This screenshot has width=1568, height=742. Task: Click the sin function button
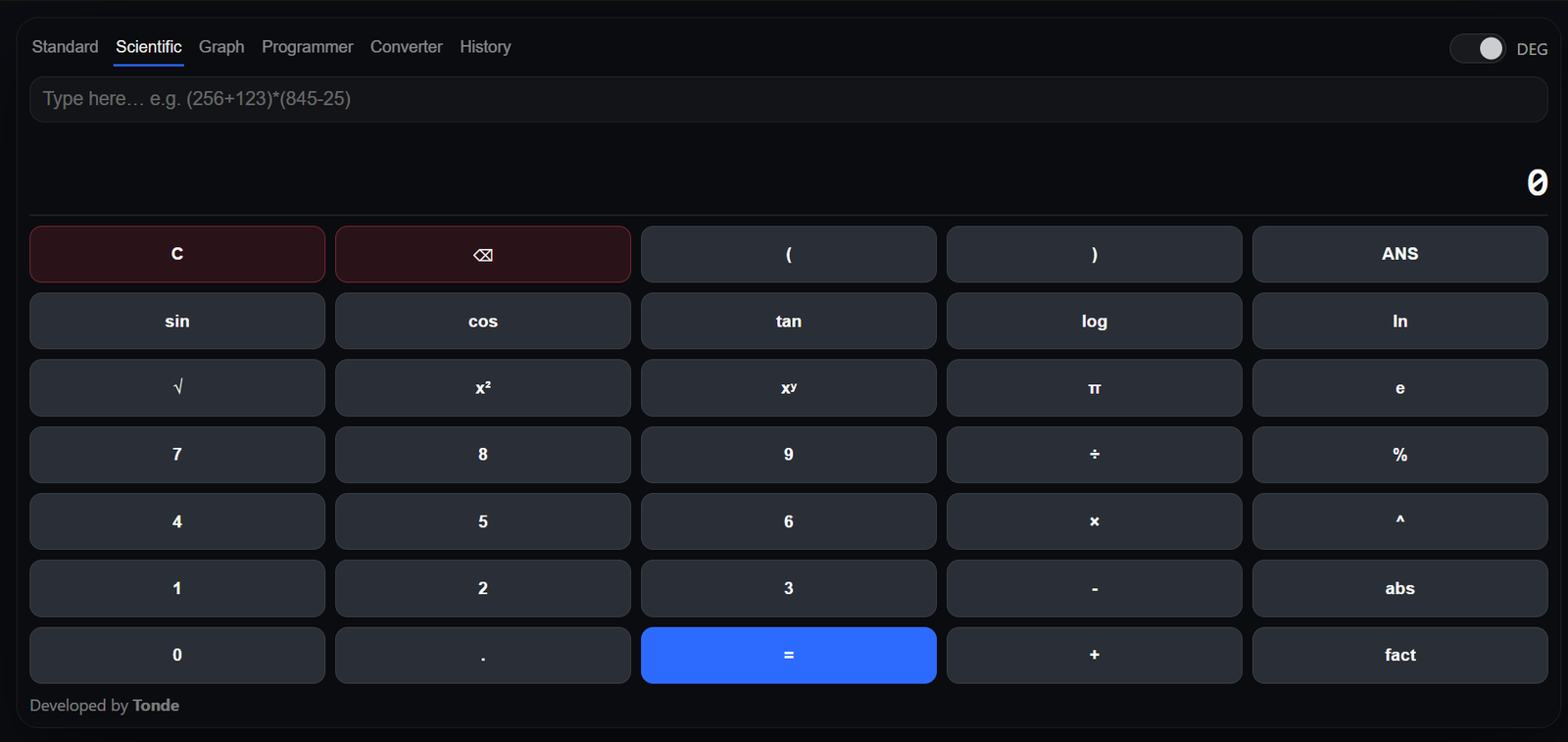click(x=177, y=322)
